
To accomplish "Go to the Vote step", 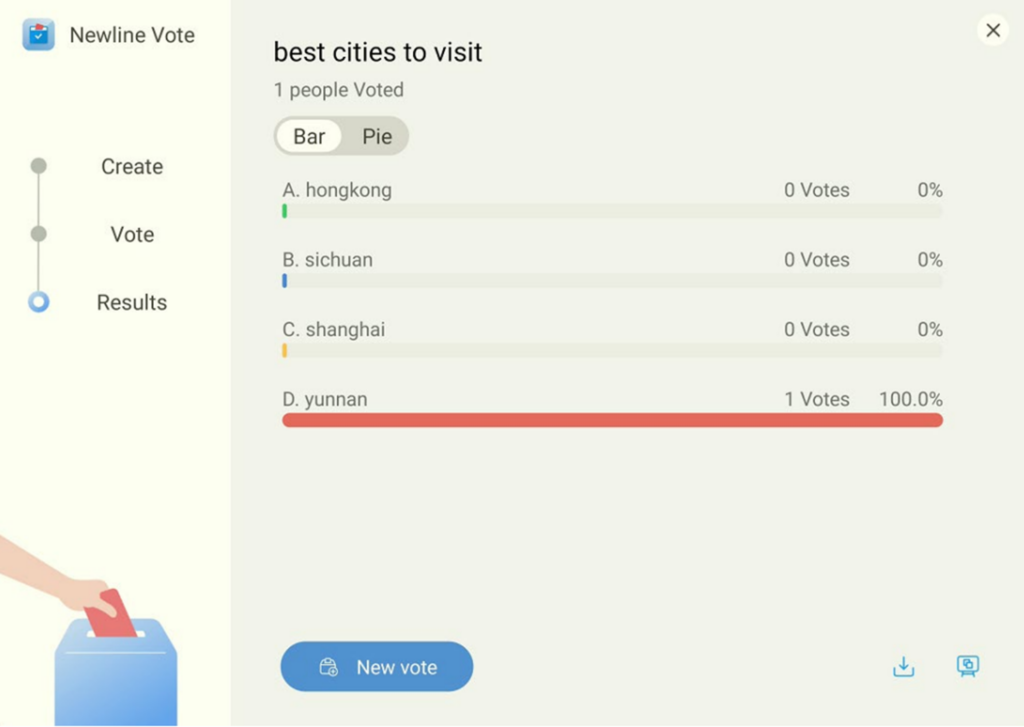I will pos(132,235).
